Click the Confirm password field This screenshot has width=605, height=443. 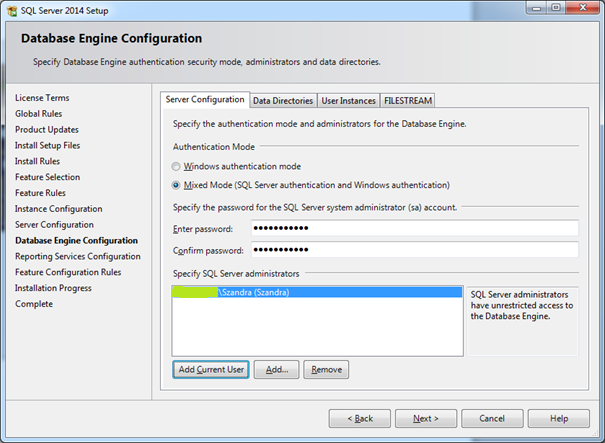[415, 250]
